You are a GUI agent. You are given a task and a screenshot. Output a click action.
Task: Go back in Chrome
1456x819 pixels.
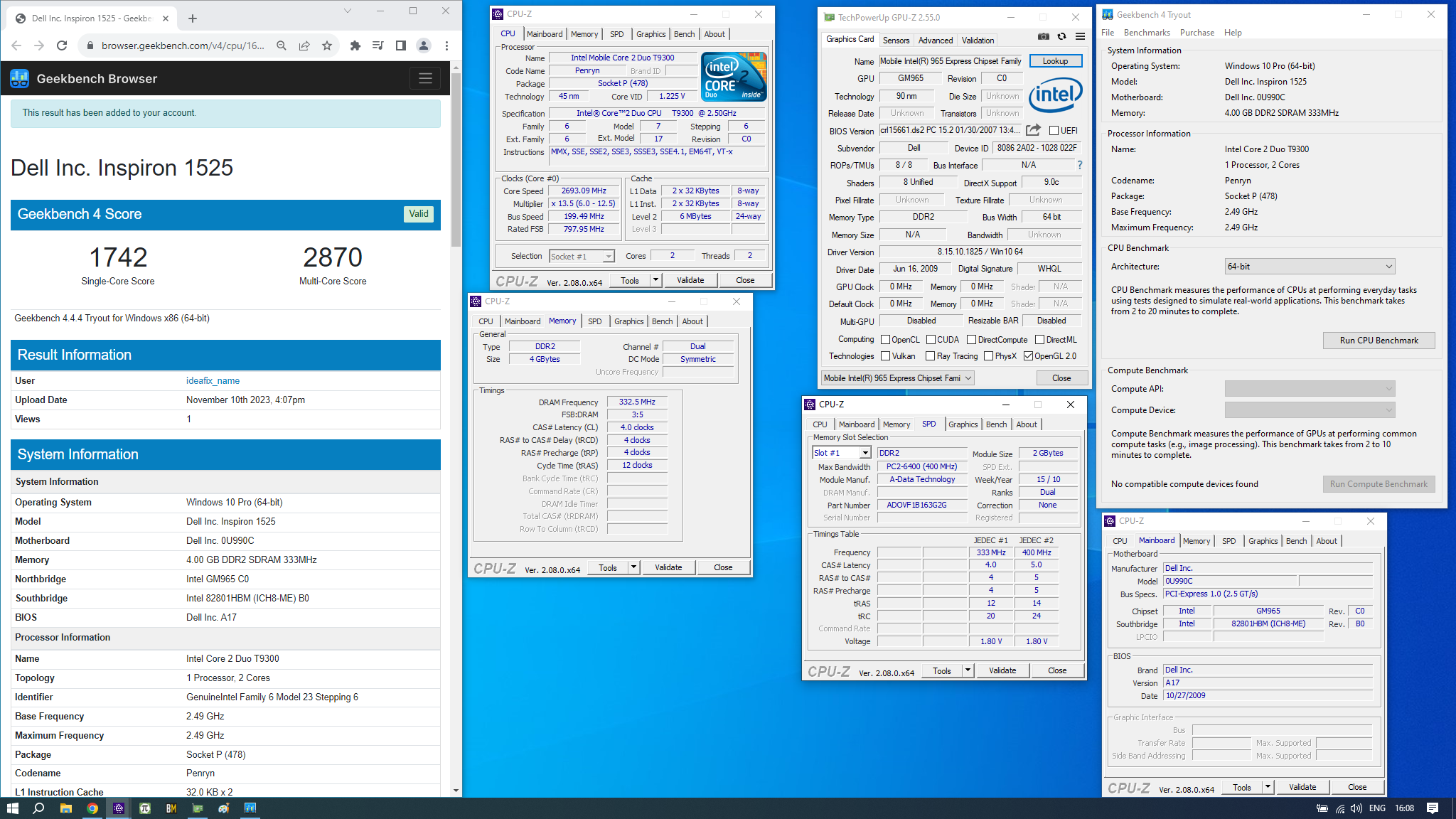(x=16, y=45)
